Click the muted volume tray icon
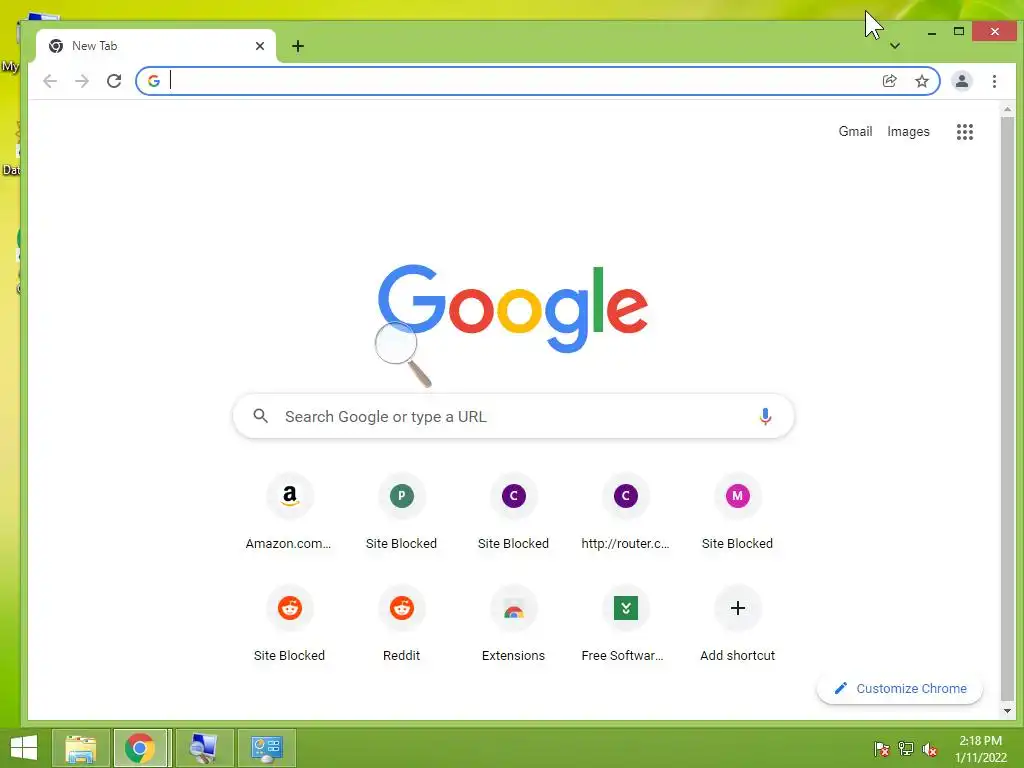This screenshot has width=1024, height=768. (930, 750)
